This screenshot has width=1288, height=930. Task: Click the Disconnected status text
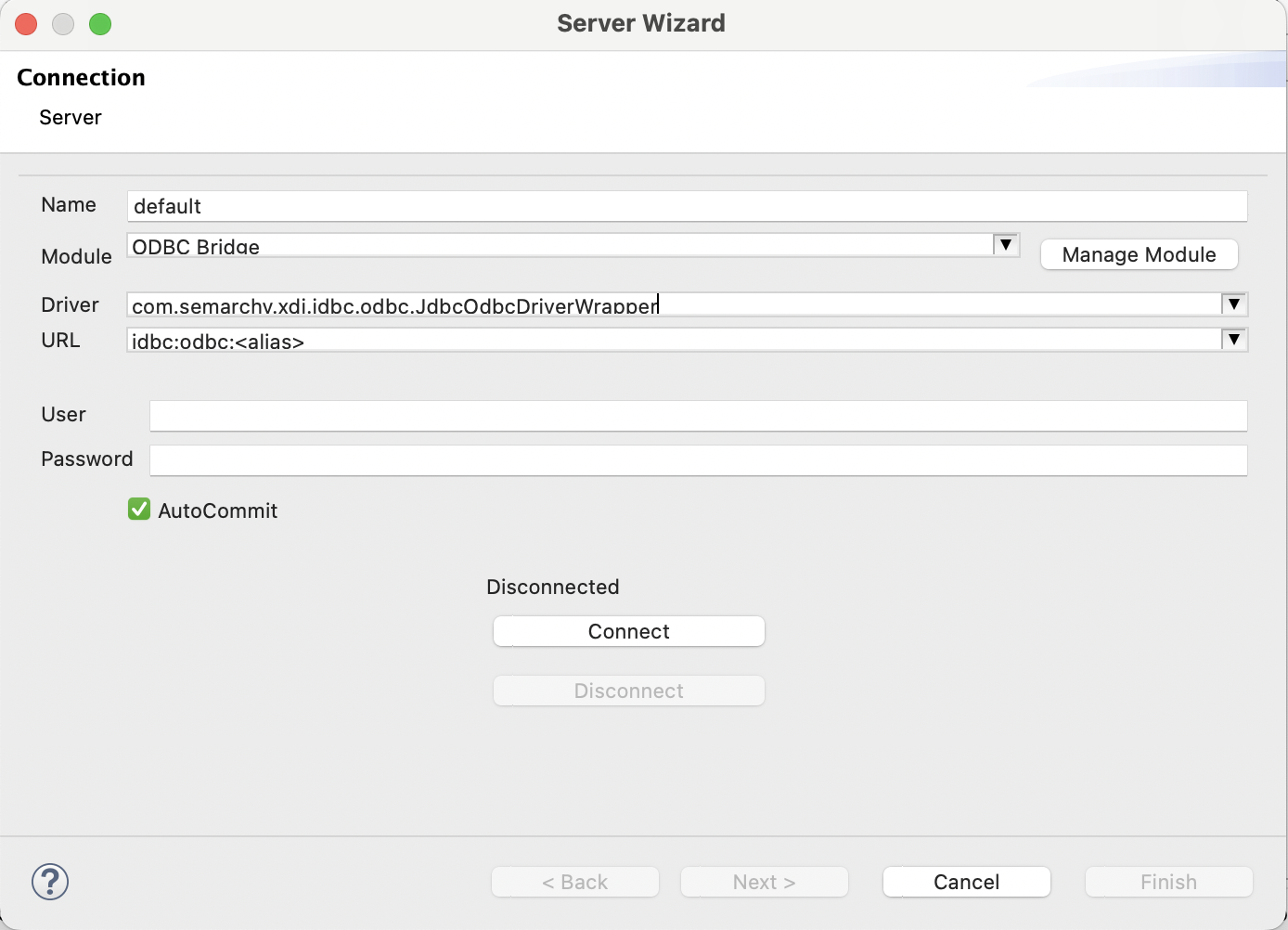tap(552, 587)
